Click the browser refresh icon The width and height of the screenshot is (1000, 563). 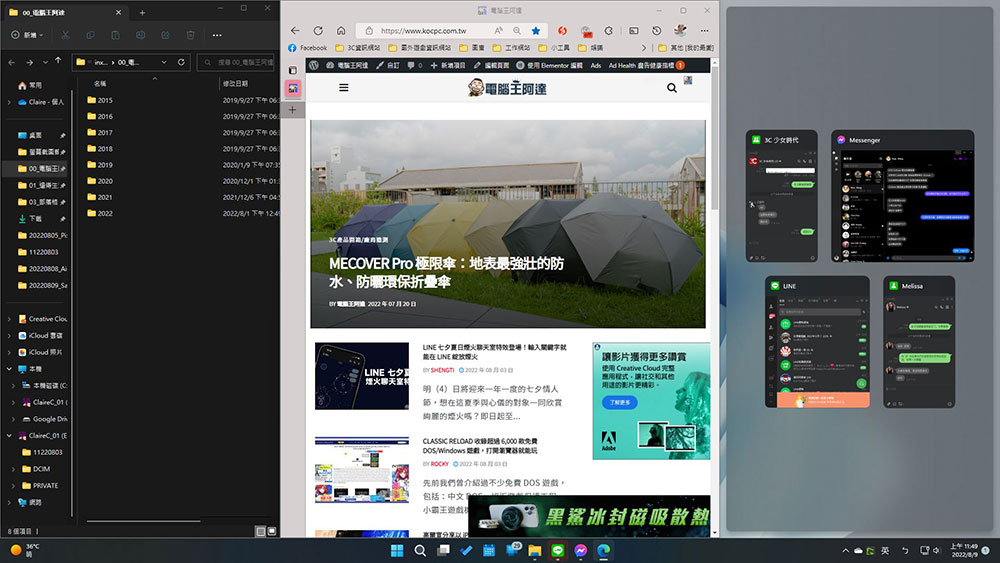(x=318, y=31)
